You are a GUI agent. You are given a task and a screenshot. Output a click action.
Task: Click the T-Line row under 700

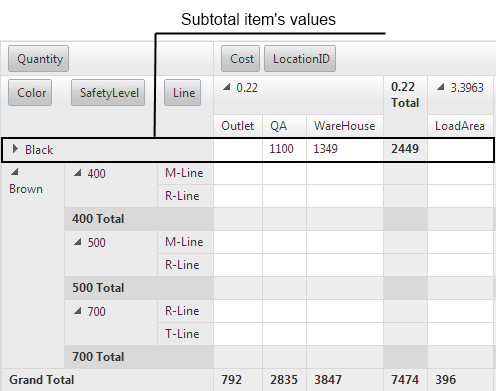click(x=185, y=334)
